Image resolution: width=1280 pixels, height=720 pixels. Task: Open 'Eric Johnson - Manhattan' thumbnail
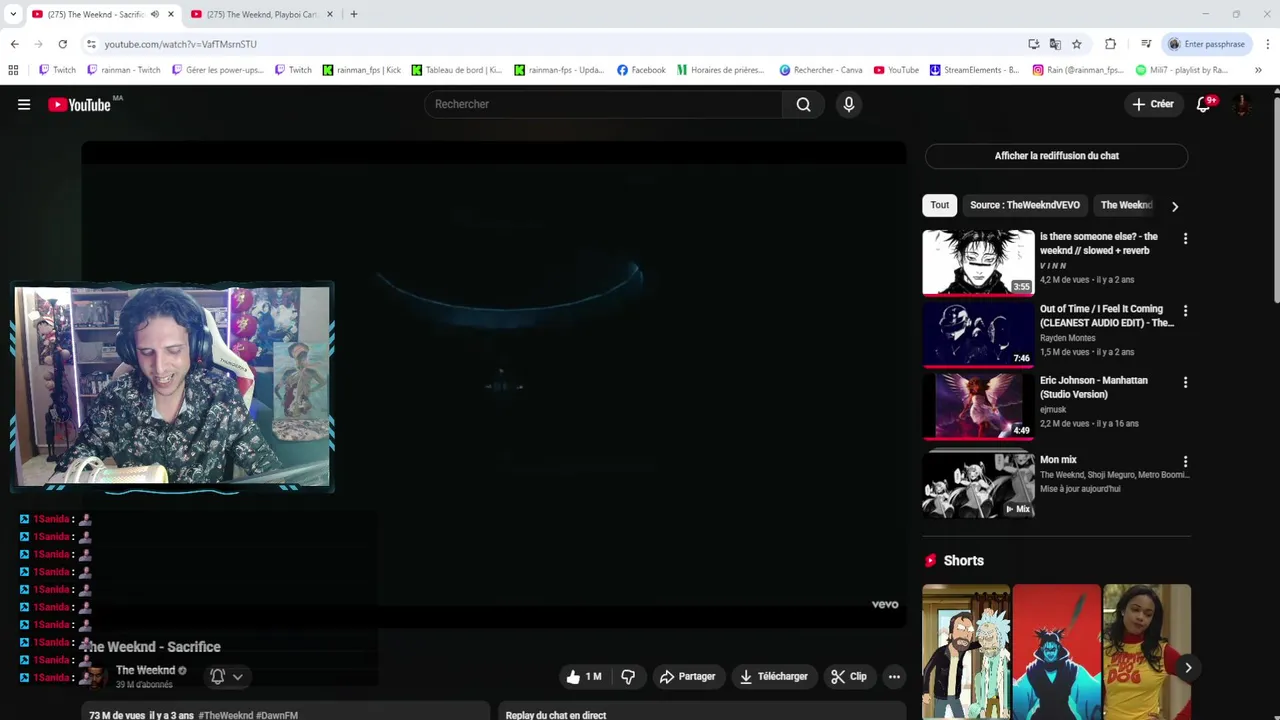pos(978,406)
